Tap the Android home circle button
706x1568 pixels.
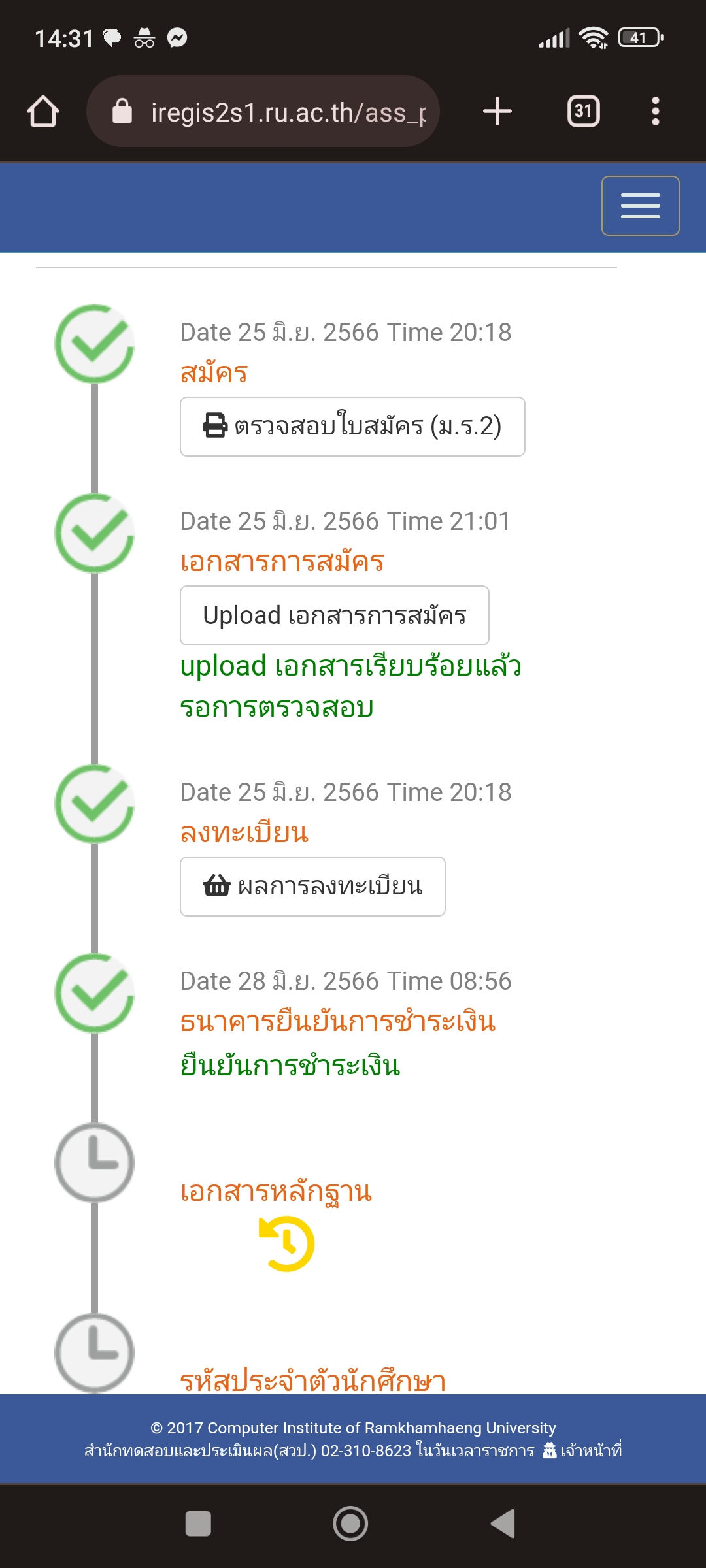350,1524
